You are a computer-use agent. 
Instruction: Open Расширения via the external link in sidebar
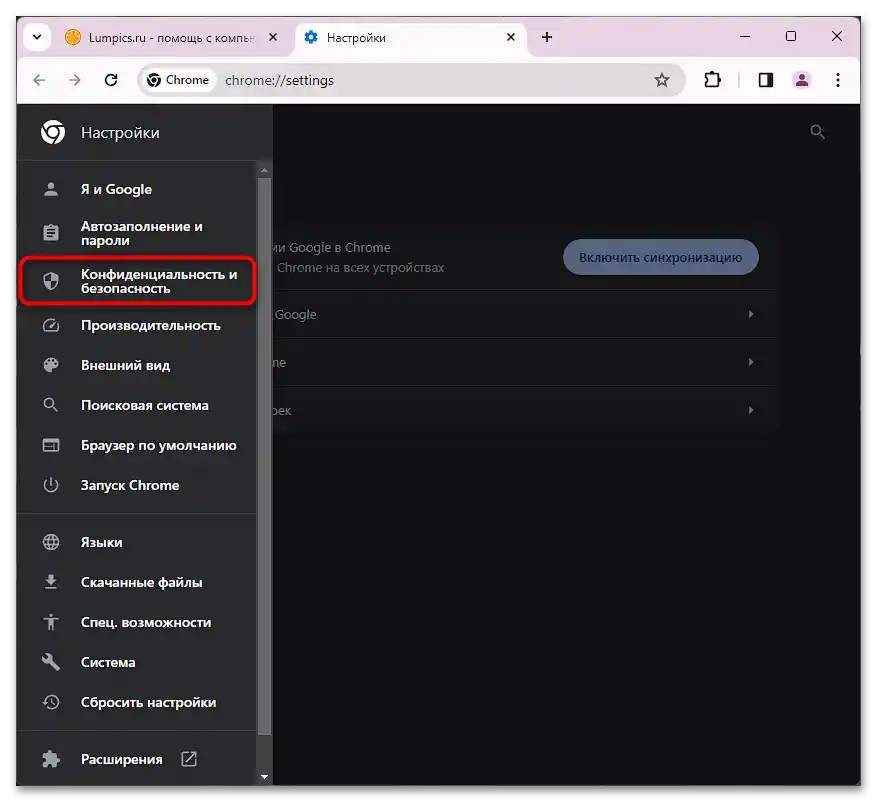click(188, 759)
